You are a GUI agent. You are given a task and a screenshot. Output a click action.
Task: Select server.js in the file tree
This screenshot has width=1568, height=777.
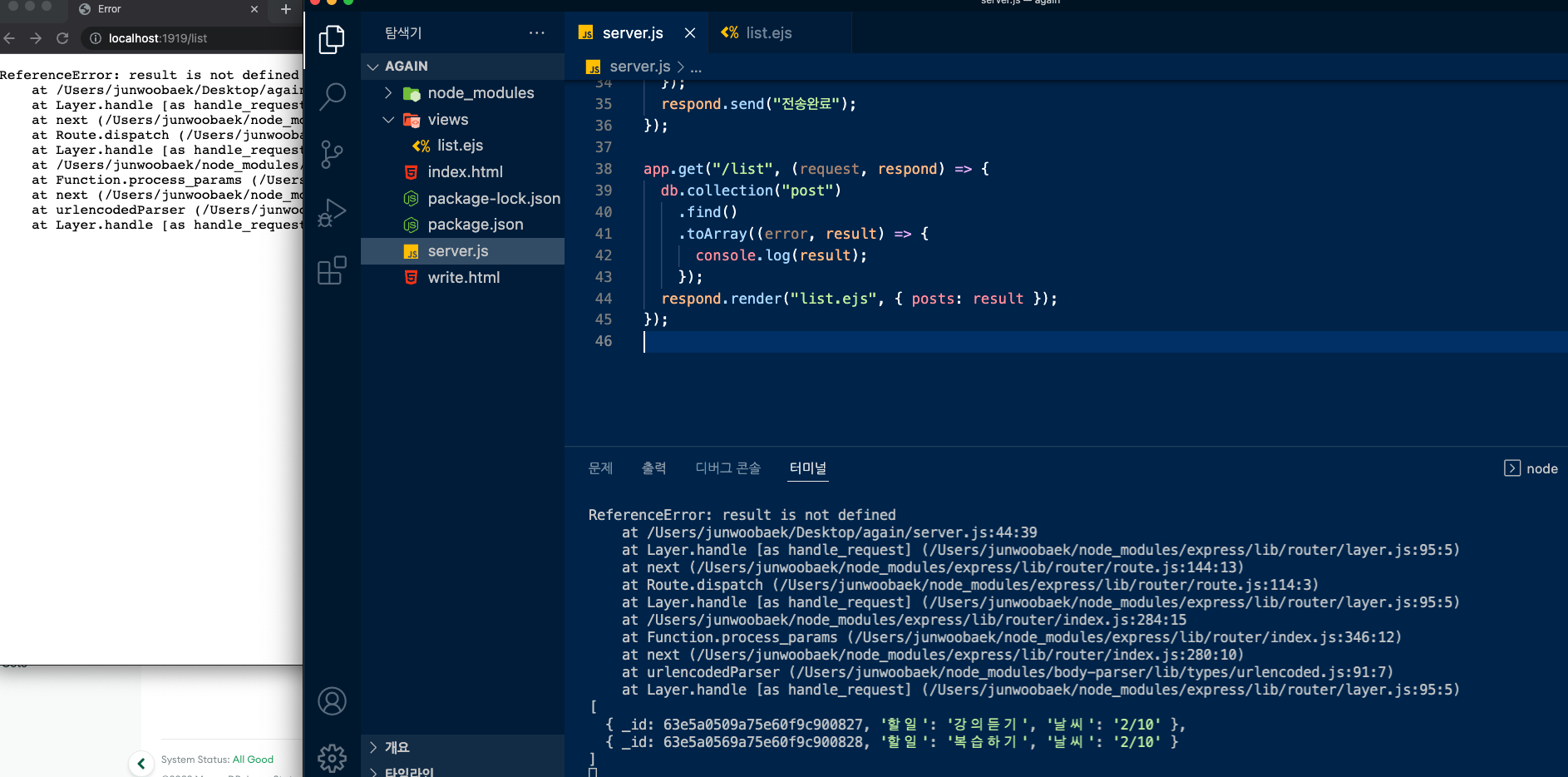click(462, 251)
